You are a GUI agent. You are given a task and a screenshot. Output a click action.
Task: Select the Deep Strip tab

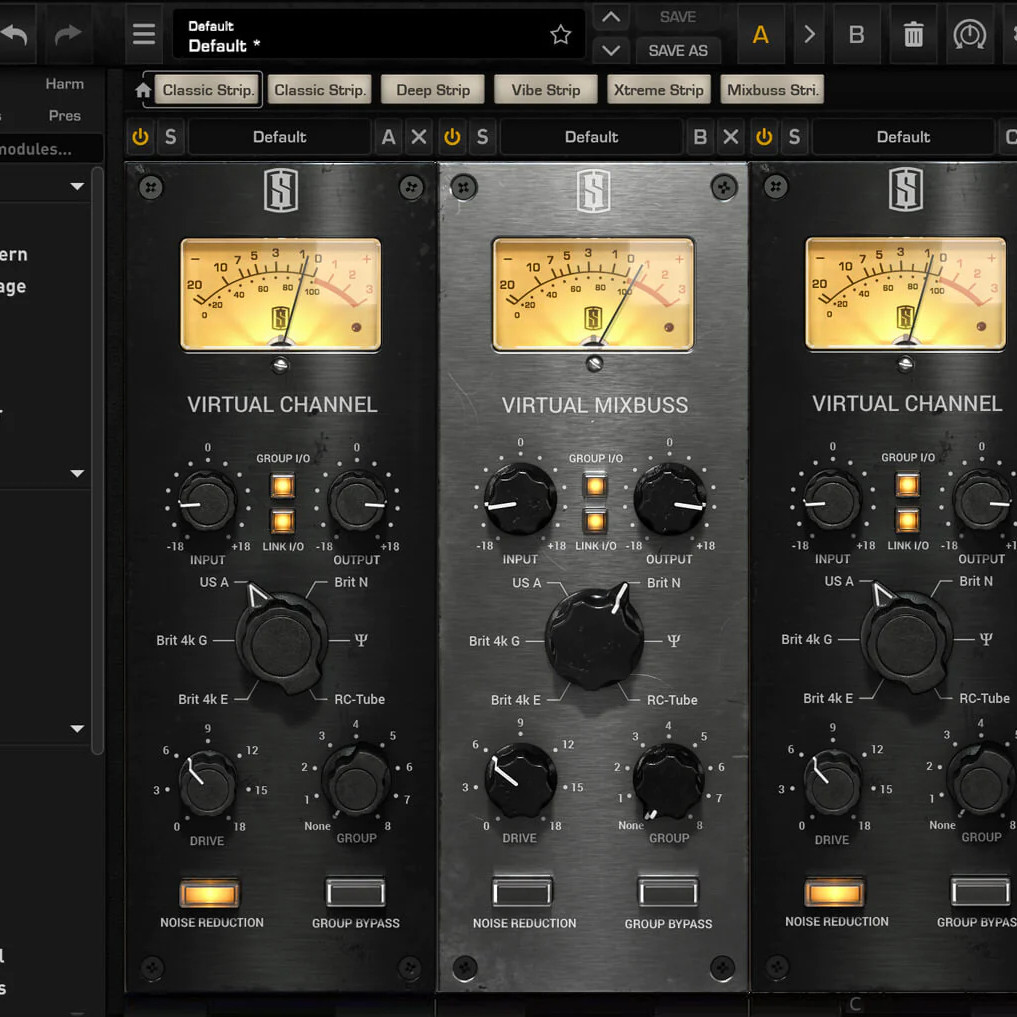coord(432,90)
